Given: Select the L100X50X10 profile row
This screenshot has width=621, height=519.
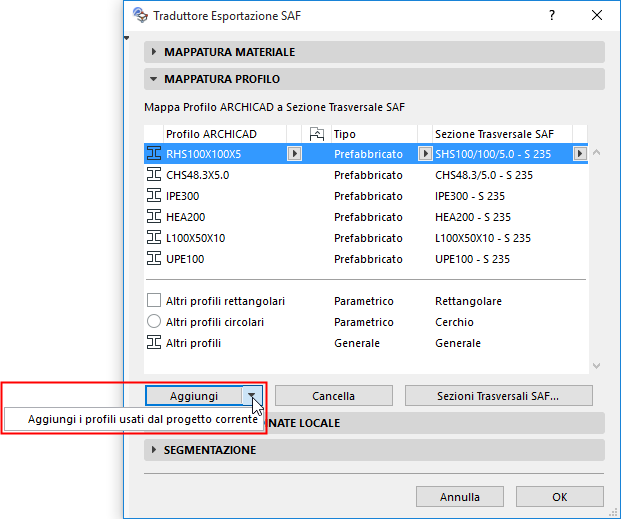Looking at the screenshot, I should pos(366,238).
